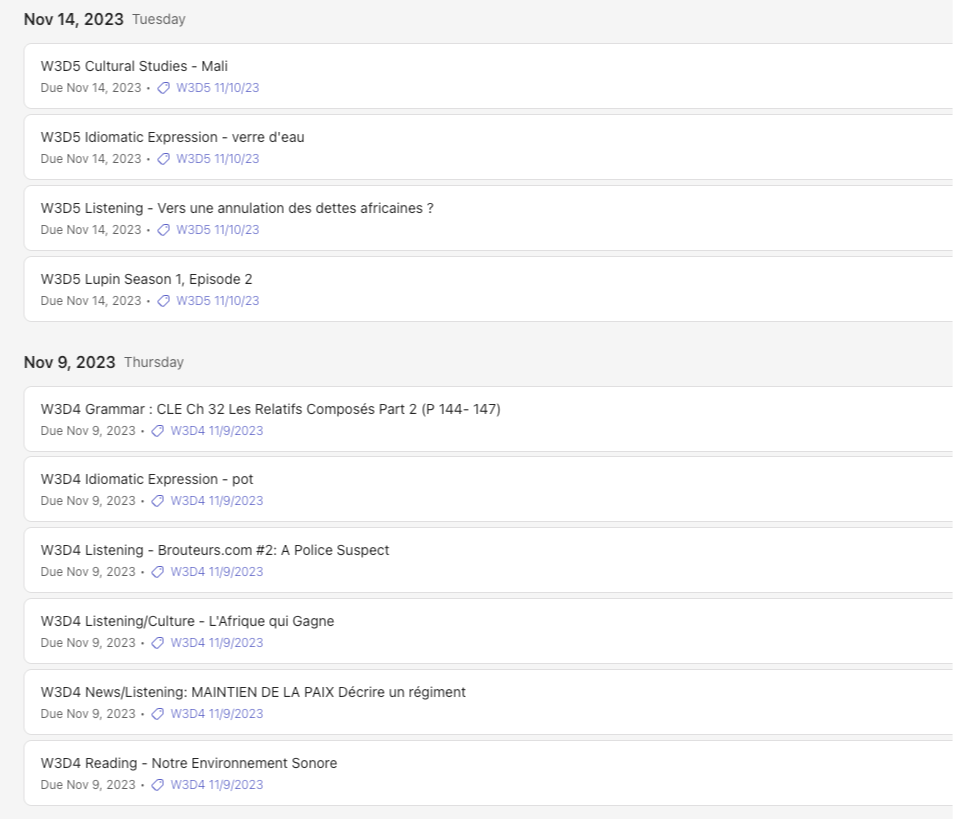
Task: Click Due Nov 14, 2023 under Lupin Season 1
Action: (91, 301)
